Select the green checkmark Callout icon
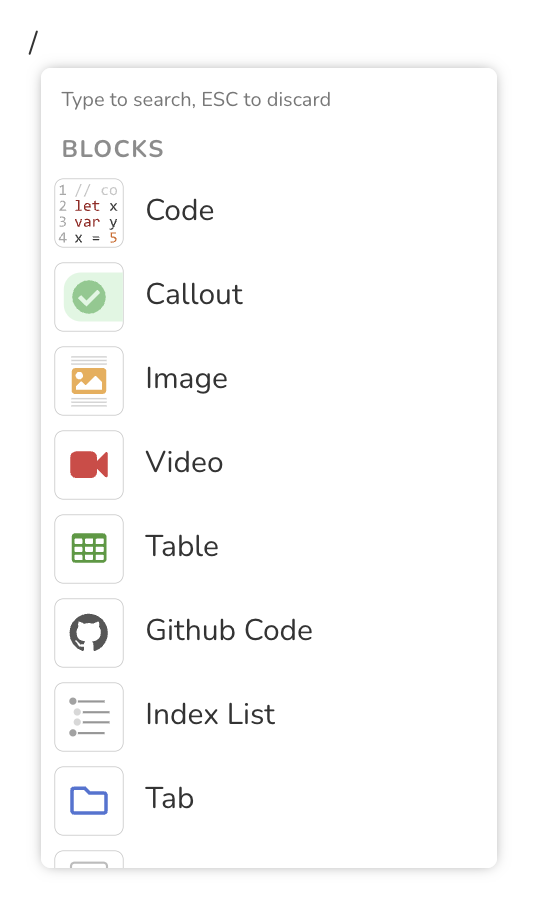The image size is (540, 914). point(89,297)
